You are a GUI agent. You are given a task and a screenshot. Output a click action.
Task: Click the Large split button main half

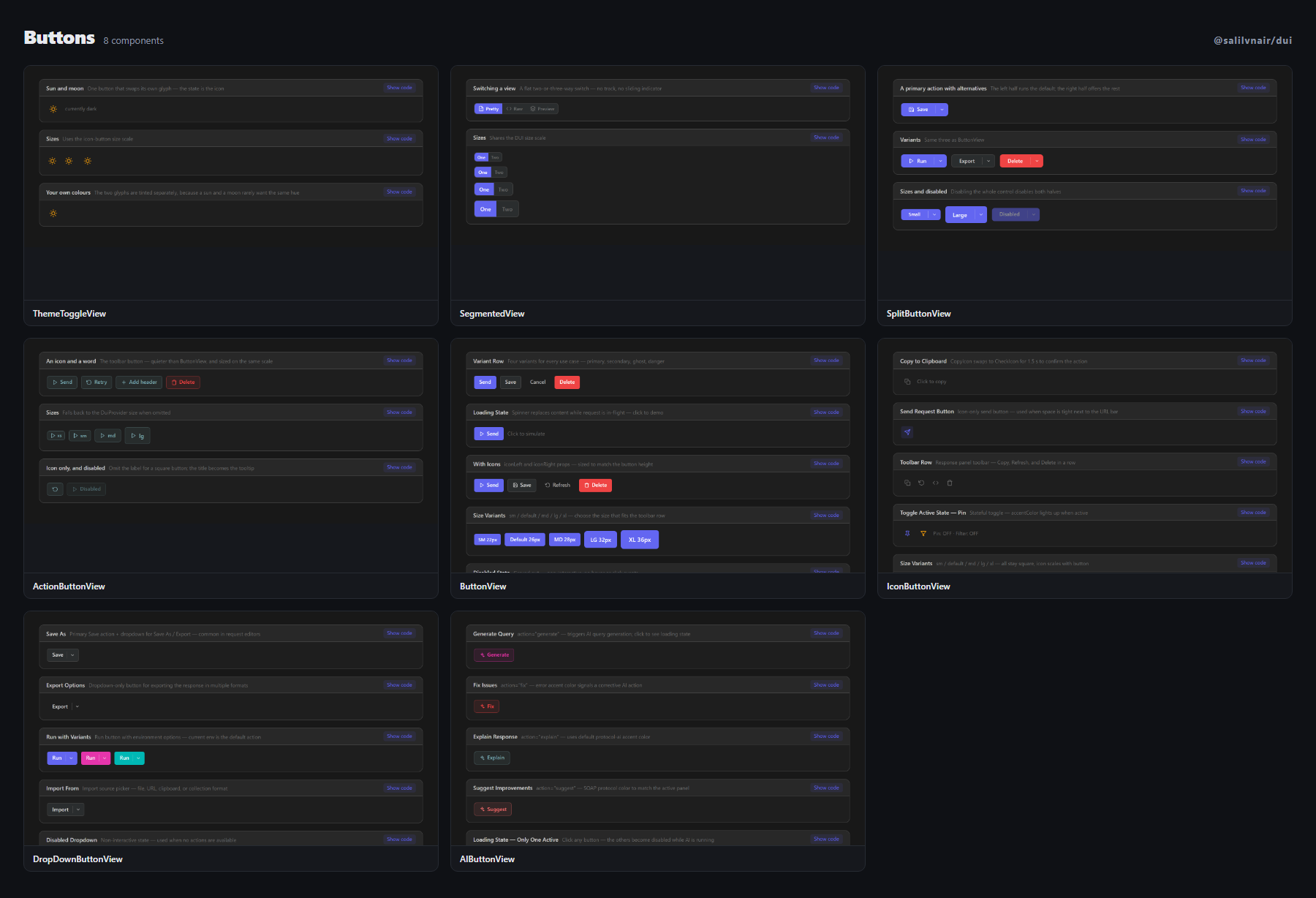coord(960,215)
